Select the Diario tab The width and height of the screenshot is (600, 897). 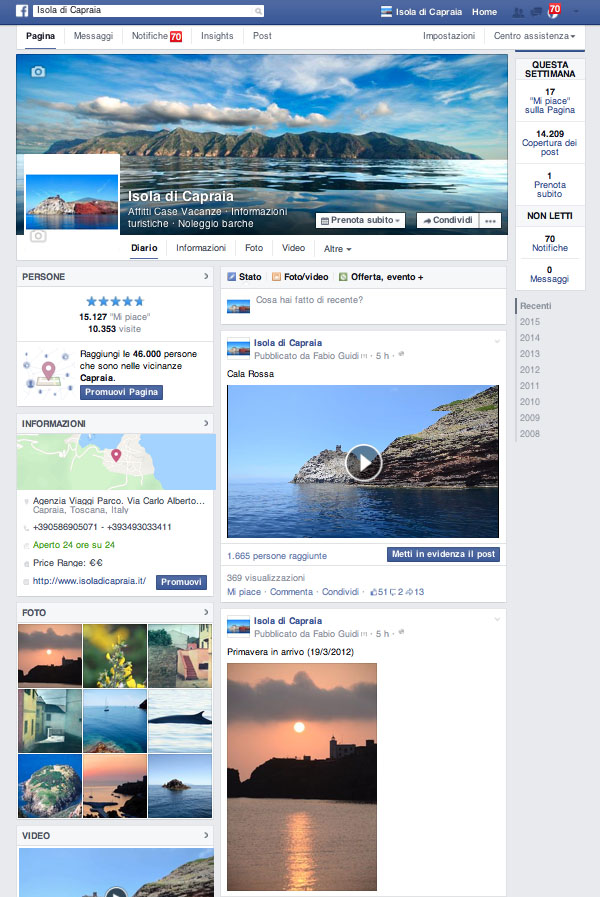(144, 248)
